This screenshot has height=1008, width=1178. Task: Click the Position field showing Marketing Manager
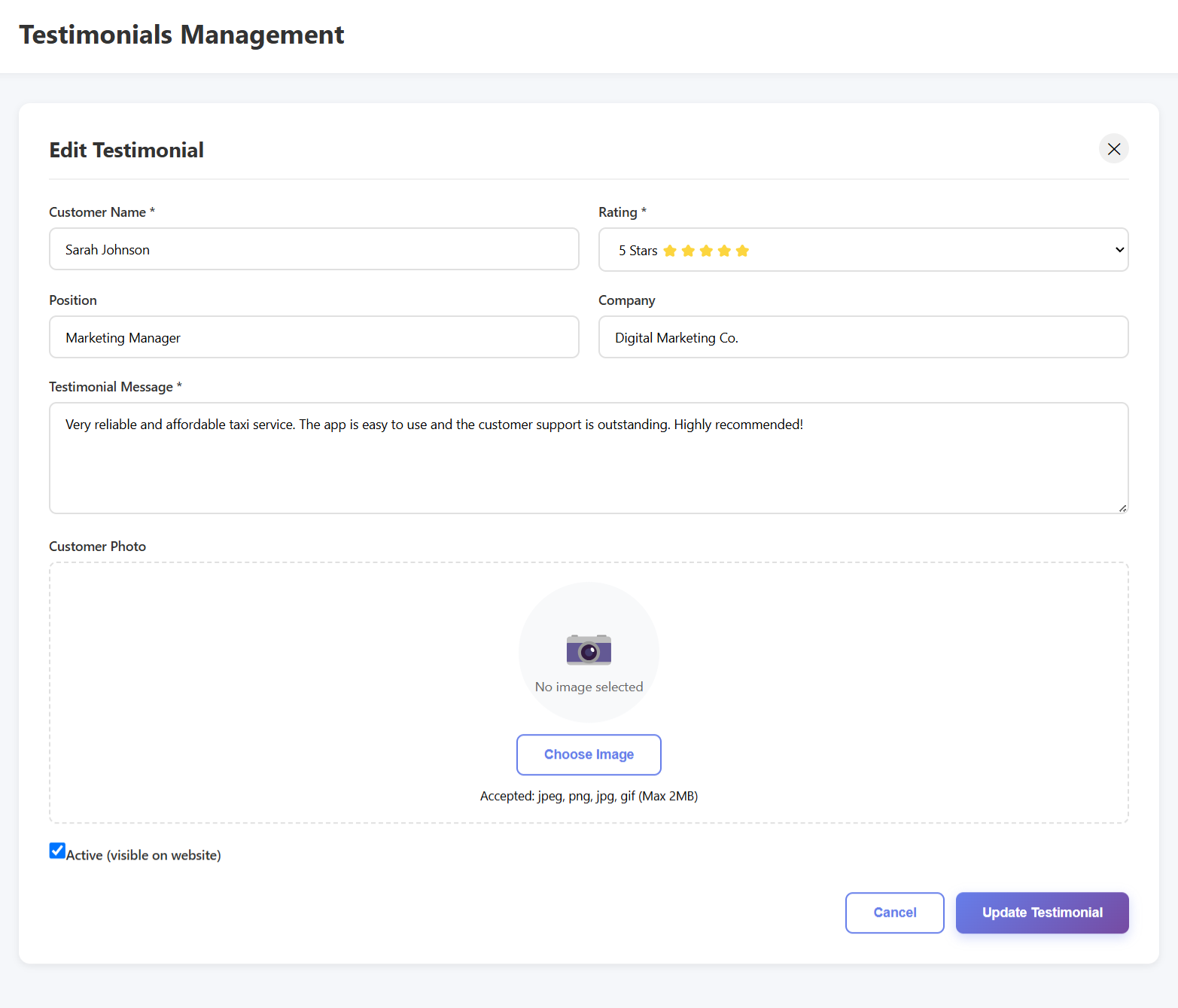pos(314,337)
